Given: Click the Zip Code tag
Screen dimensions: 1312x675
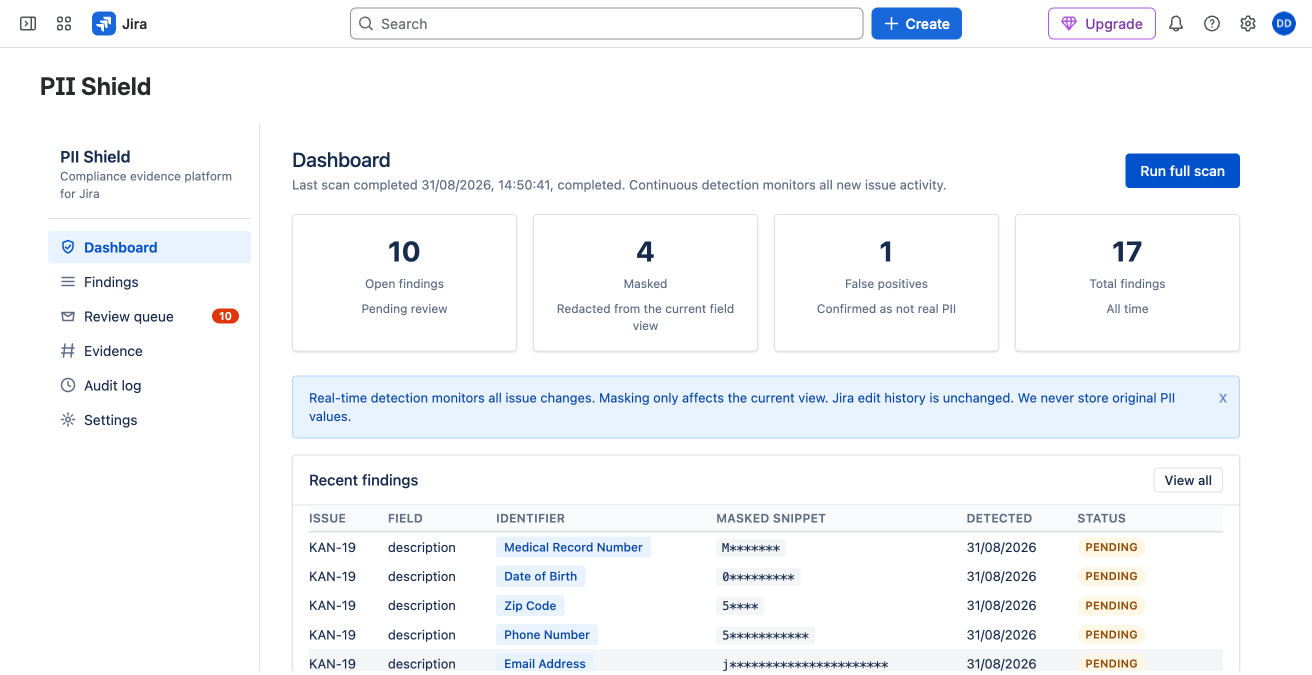Looking at the screenshot, I should [x=530, y=605].
